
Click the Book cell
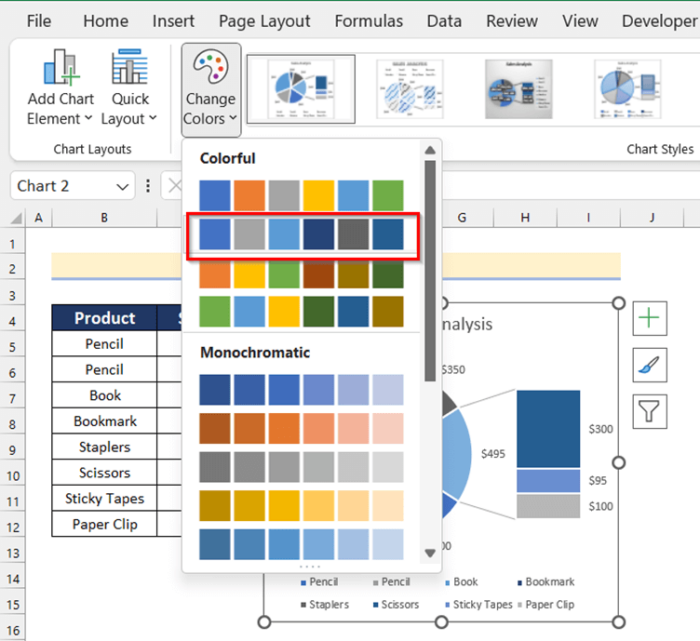[104, 395]
